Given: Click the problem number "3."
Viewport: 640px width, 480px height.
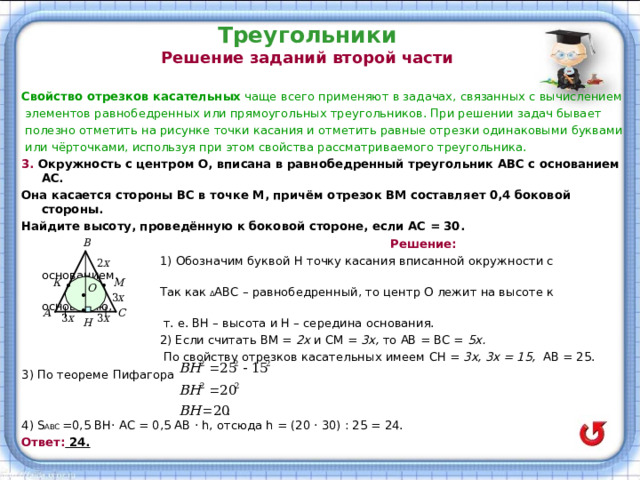Looking at the screenshot, I should pos(28,164).
